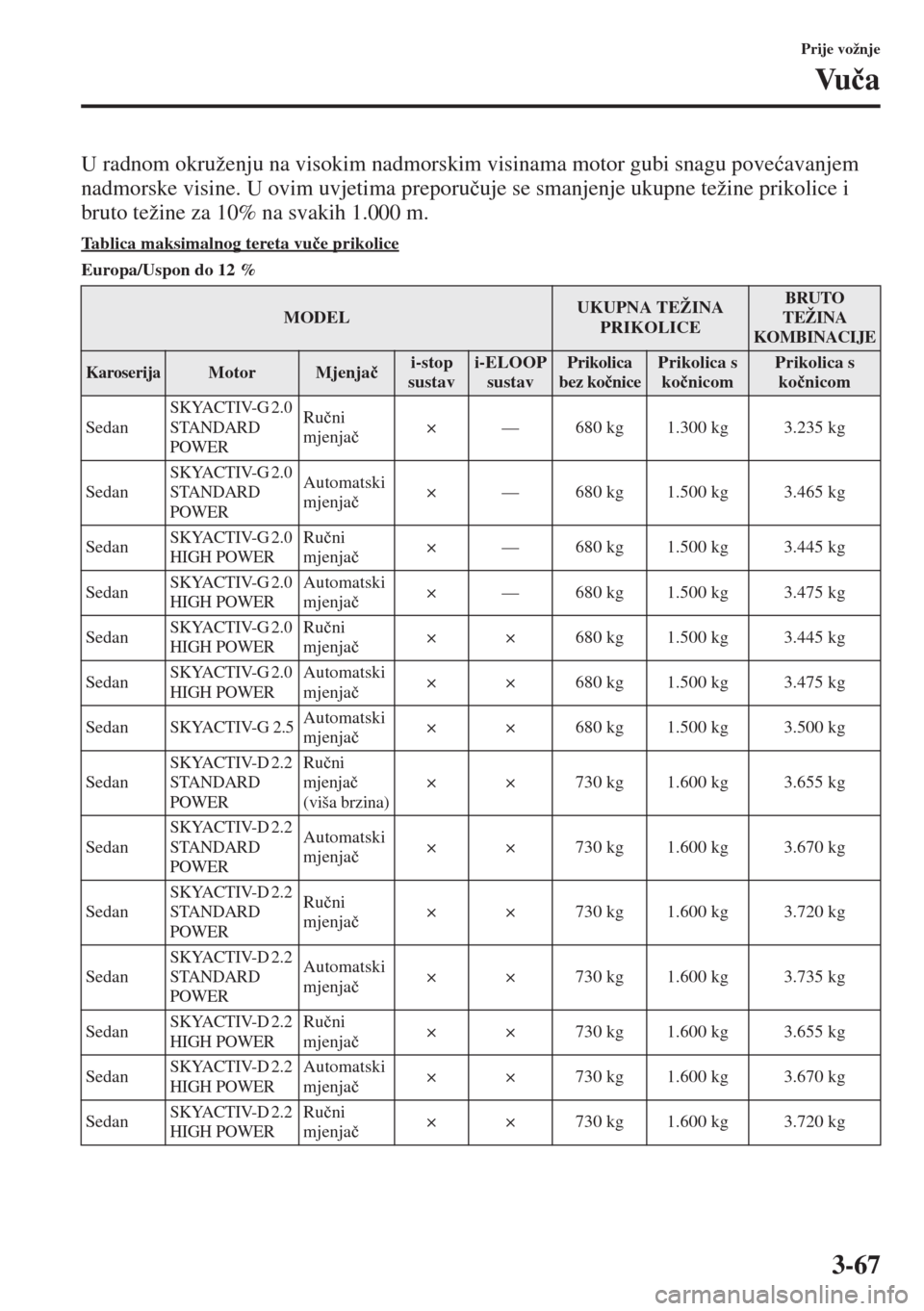Click the page number '3-67'
Image resolution: width=924 pixels, height=1311 pixels.
855,1264
